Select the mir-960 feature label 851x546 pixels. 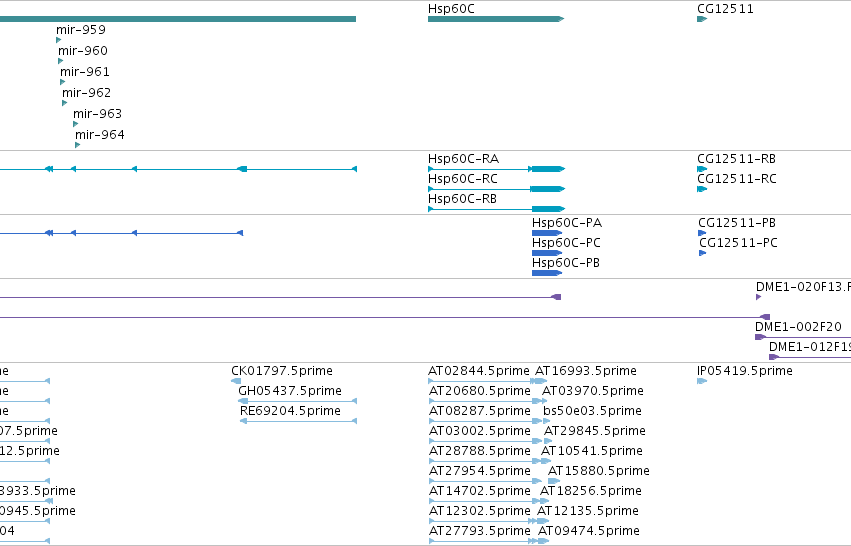(x=83, y=50)
